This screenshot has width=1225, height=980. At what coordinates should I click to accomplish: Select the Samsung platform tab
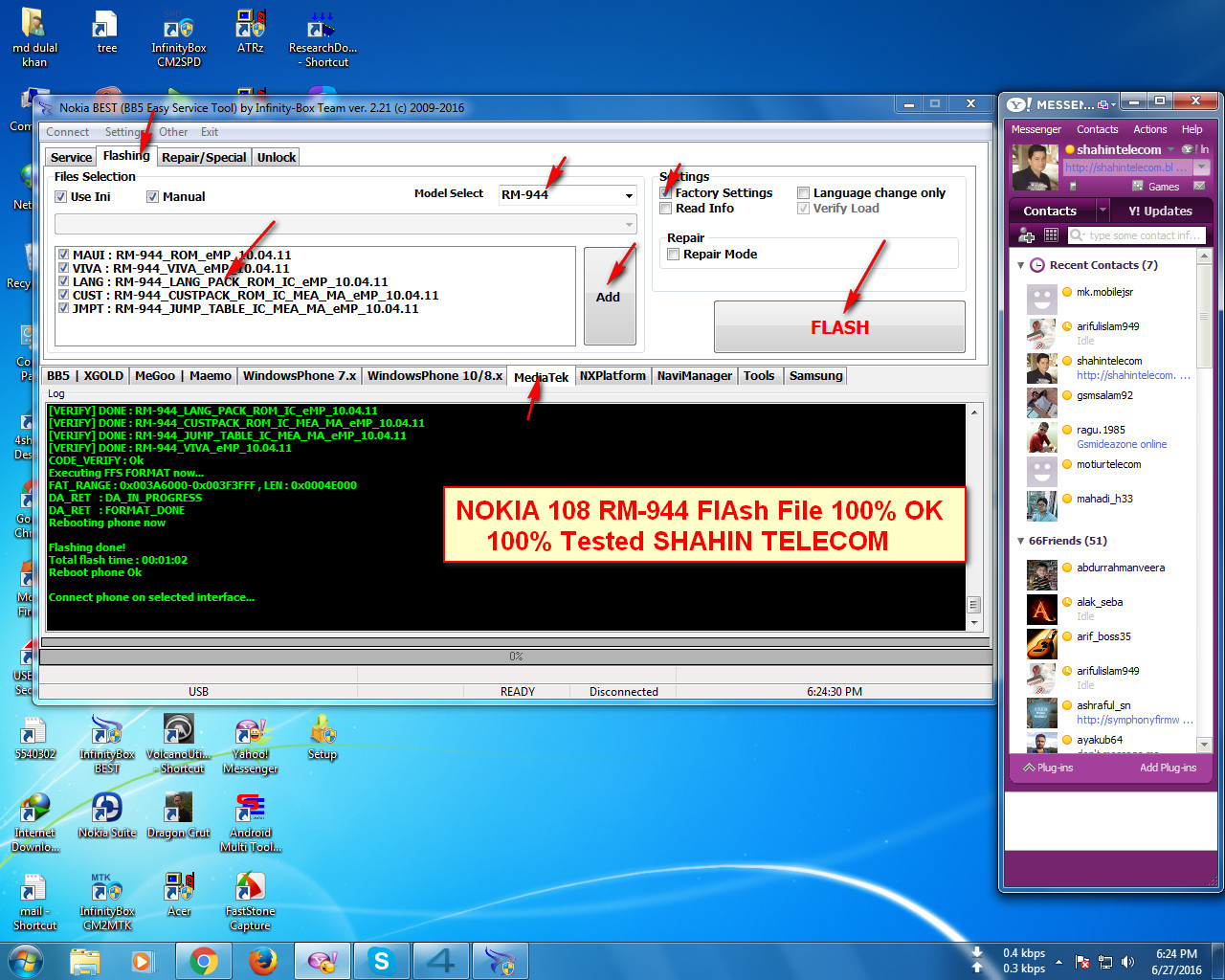(x=815, y=376)
